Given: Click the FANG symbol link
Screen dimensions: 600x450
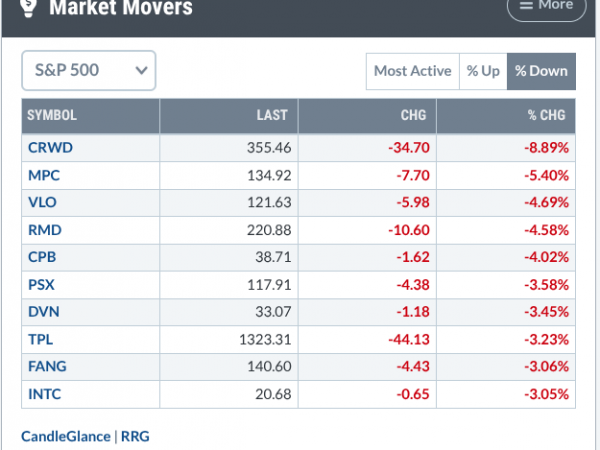Looking at the screenshot, I should 47,367.
